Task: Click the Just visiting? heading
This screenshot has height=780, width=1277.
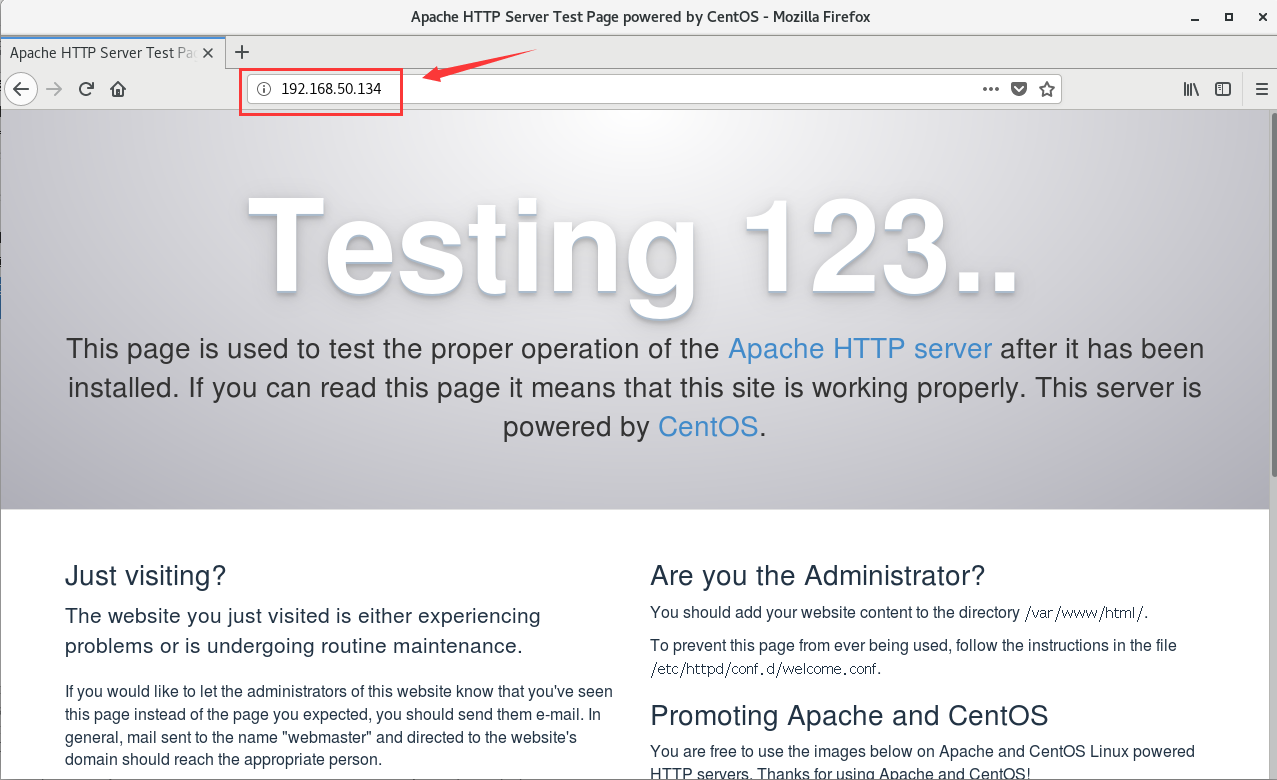Action: pyautogui.click(x=145, y=576)
